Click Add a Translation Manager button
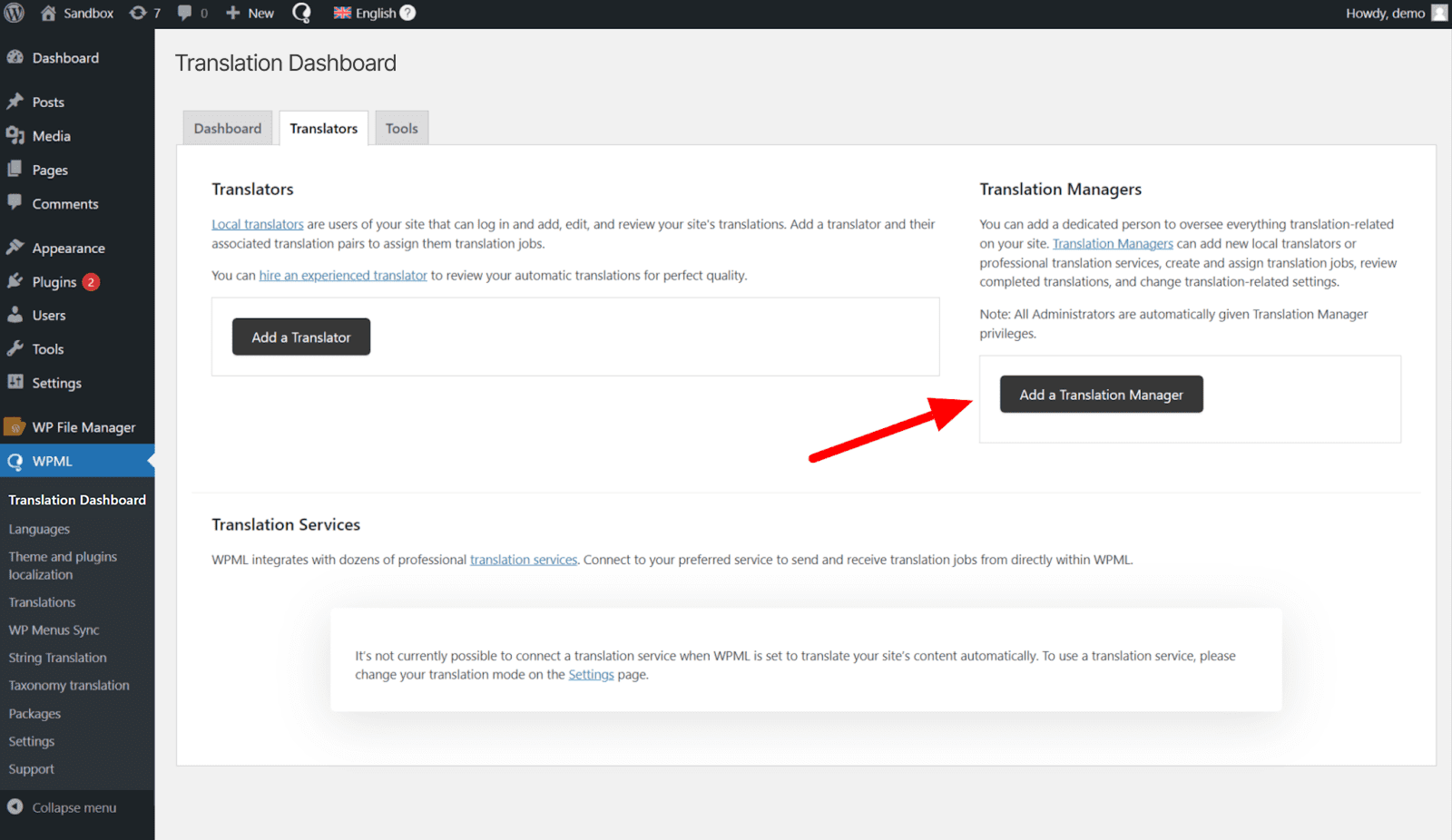Viewport: 1452px width, 840px height. tap(1102, 395)
